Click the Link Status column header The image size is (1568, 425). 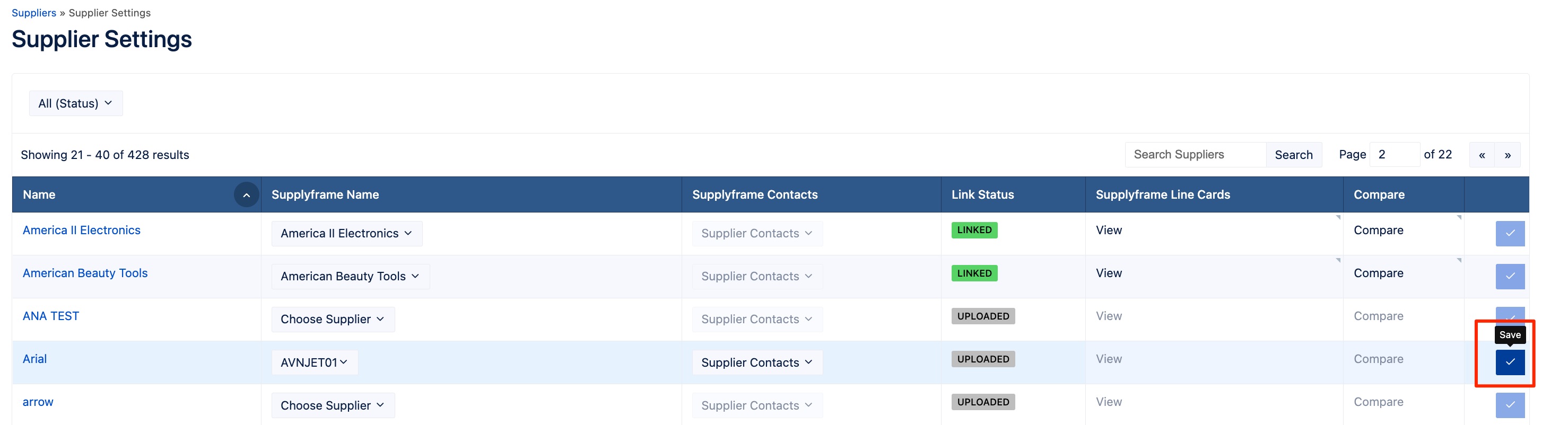tap(982, 194)
